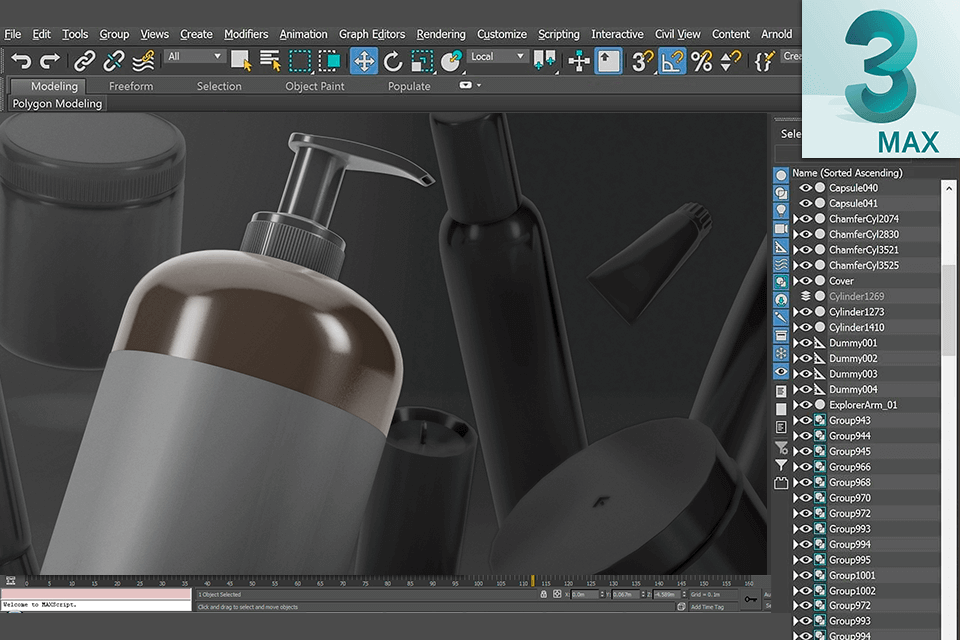This screenshot has height=640, width=960.
Task: Switch to the Freeform ribbon tab
Action: 131,86
